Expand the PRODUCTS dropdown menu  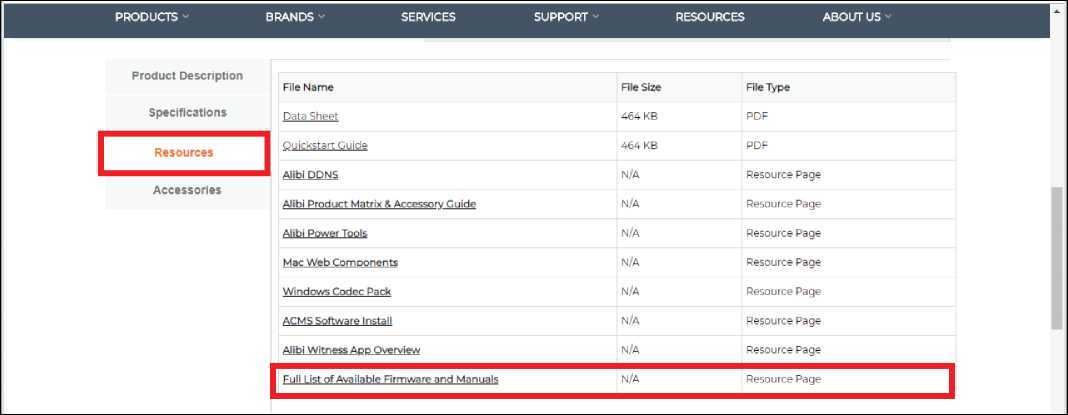point(151,17)
